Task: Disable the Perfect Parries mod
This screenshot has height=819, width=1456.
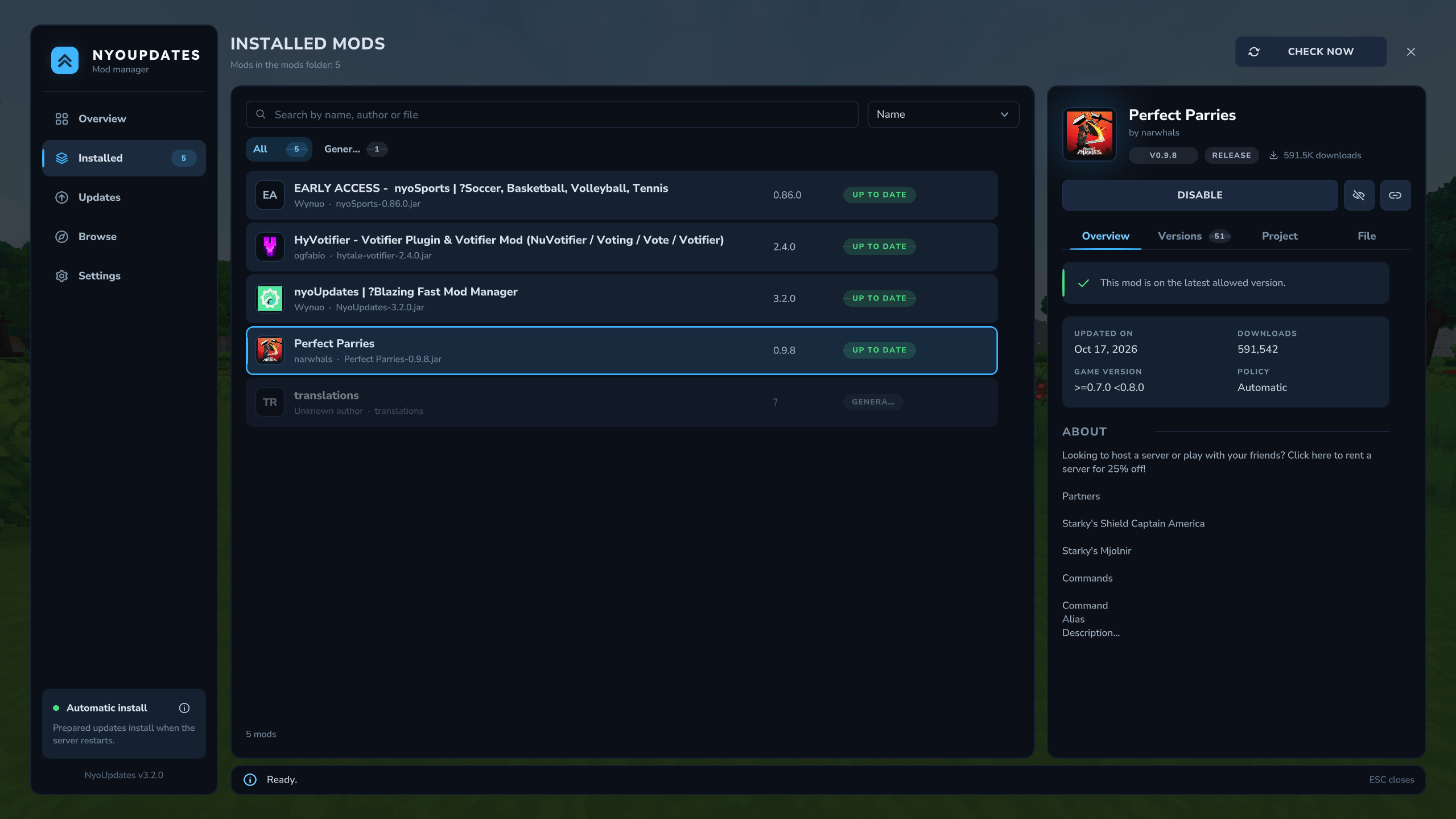Action: 1199,195
